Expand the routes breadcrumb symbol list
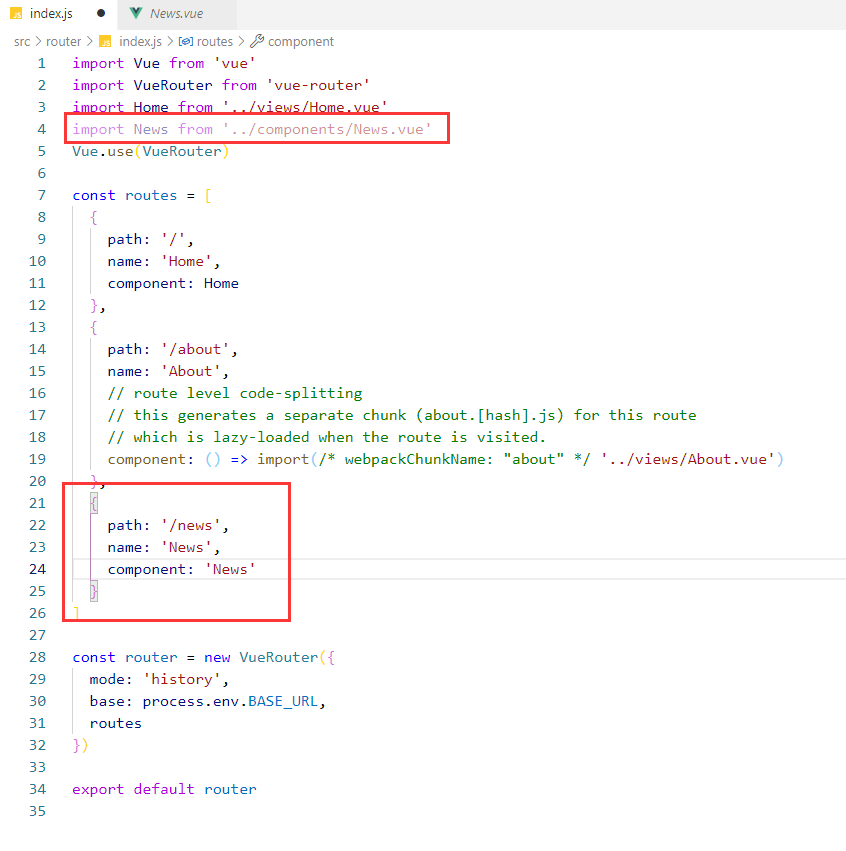846x851 pixels. point(214,41)
